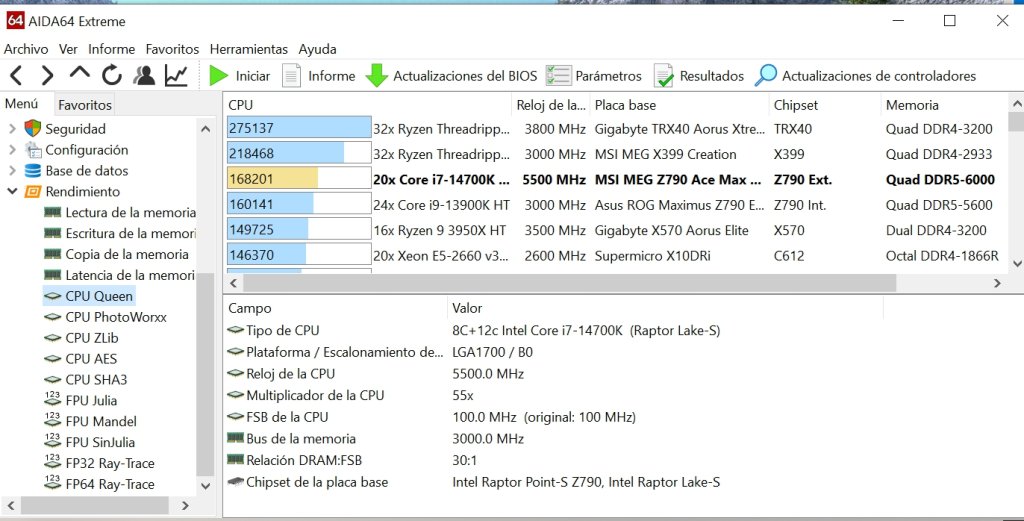The image size is (1024, 521).
Task: Expand the Configuración tree node
Action: tap(12, 150)
